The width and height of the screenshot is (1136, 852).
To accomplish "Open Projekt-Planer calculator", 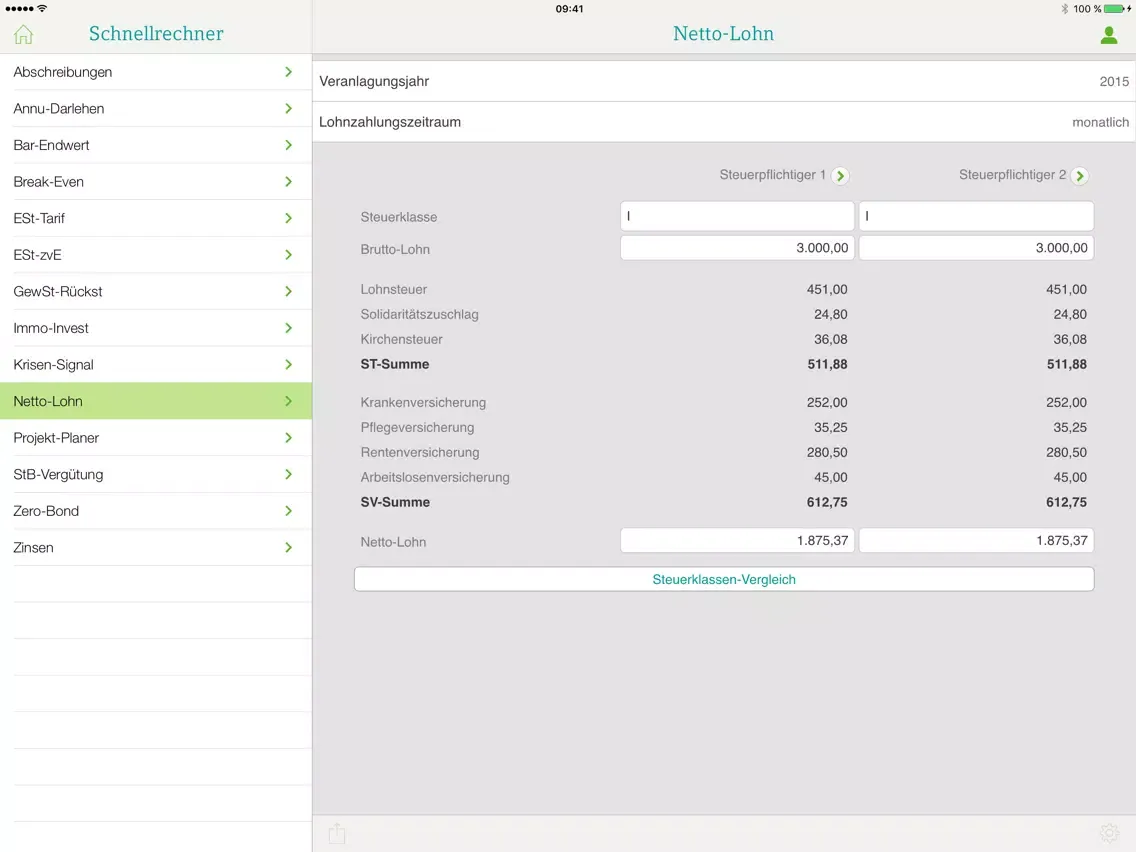I will click(156, 438).
